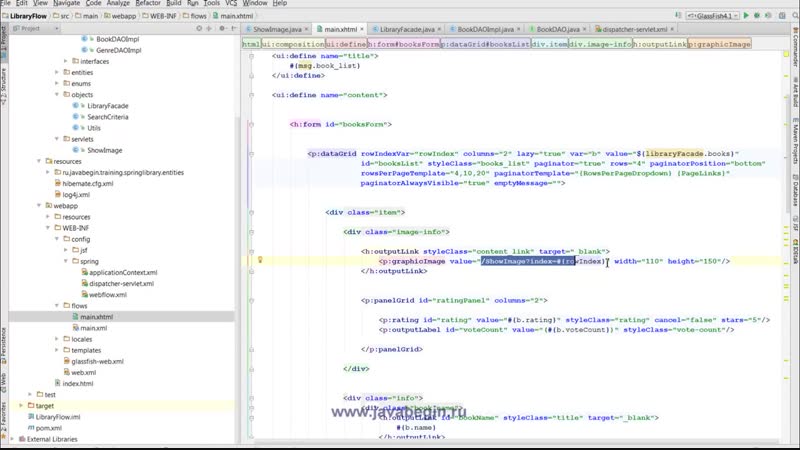Click collapse all icon in Project panel
Viewport: 800px width, 450px height.
(x=209, y=29)
